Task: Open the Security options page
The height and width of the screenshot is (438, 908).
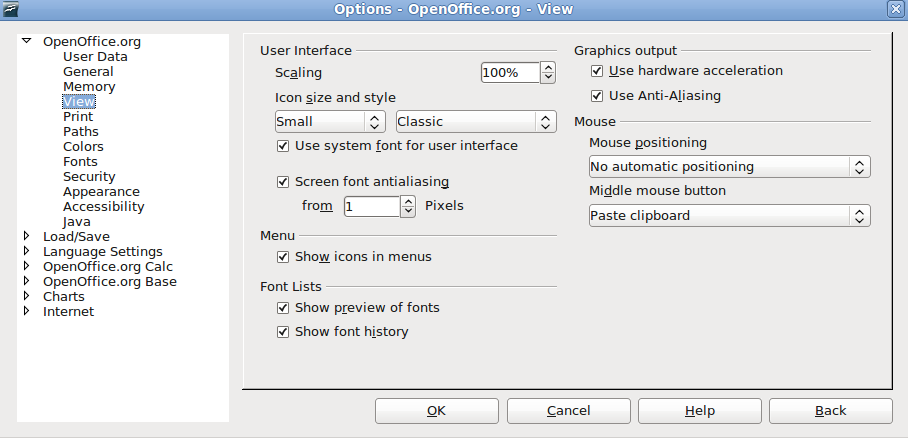Action: click(x=89, y=177)
